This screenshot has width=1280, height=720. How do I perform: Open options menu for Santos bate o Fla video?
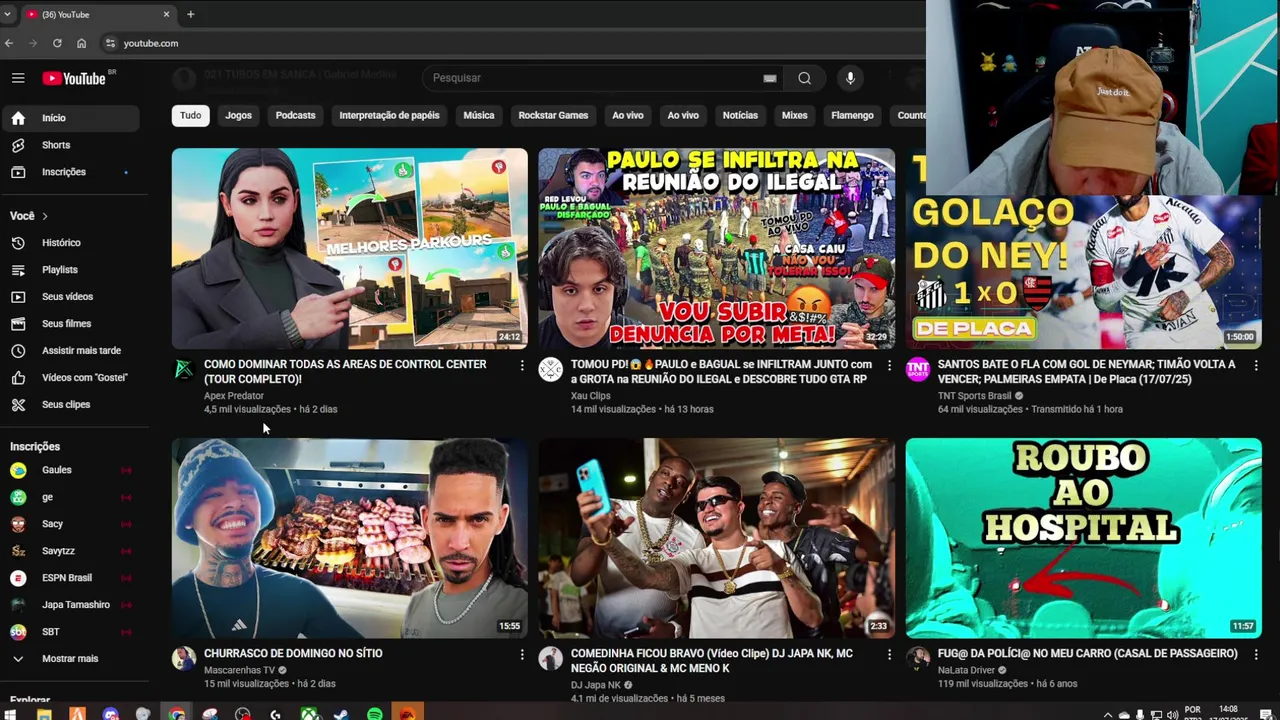coord(1256,366)
